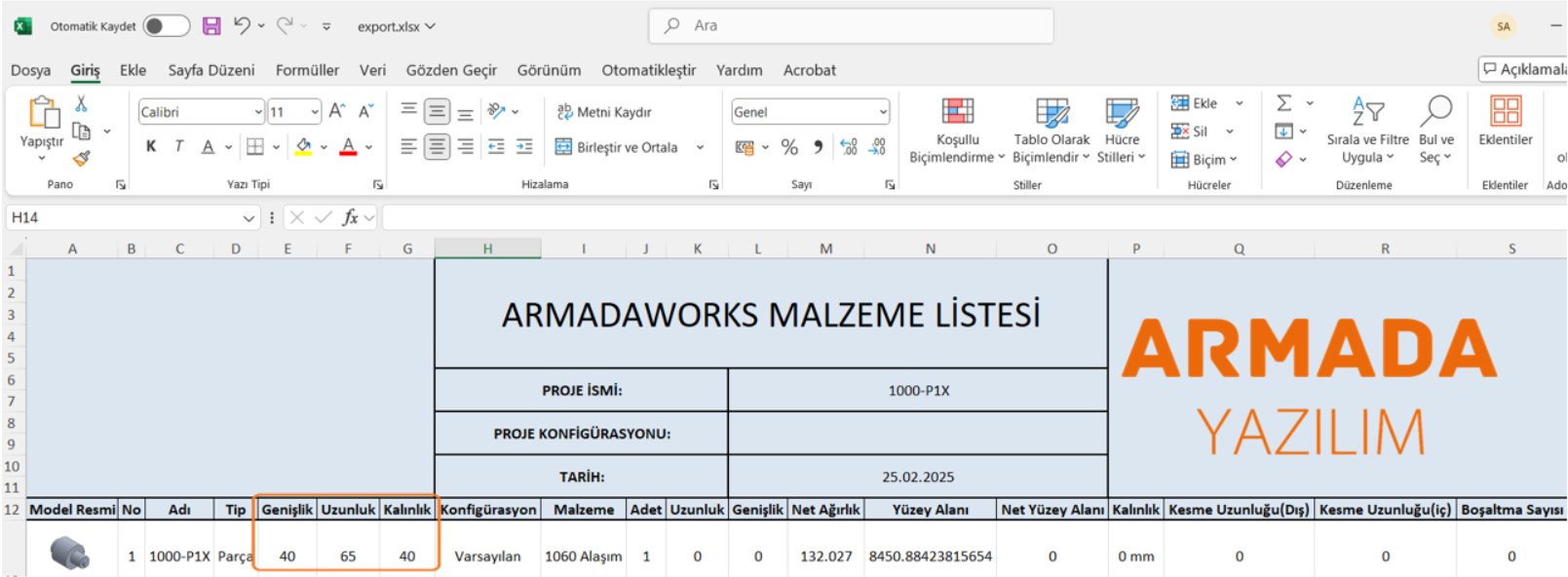Click the AutoSum sigma icon
This screenshot has height=577, width=1568.
tap(1284, 103)
